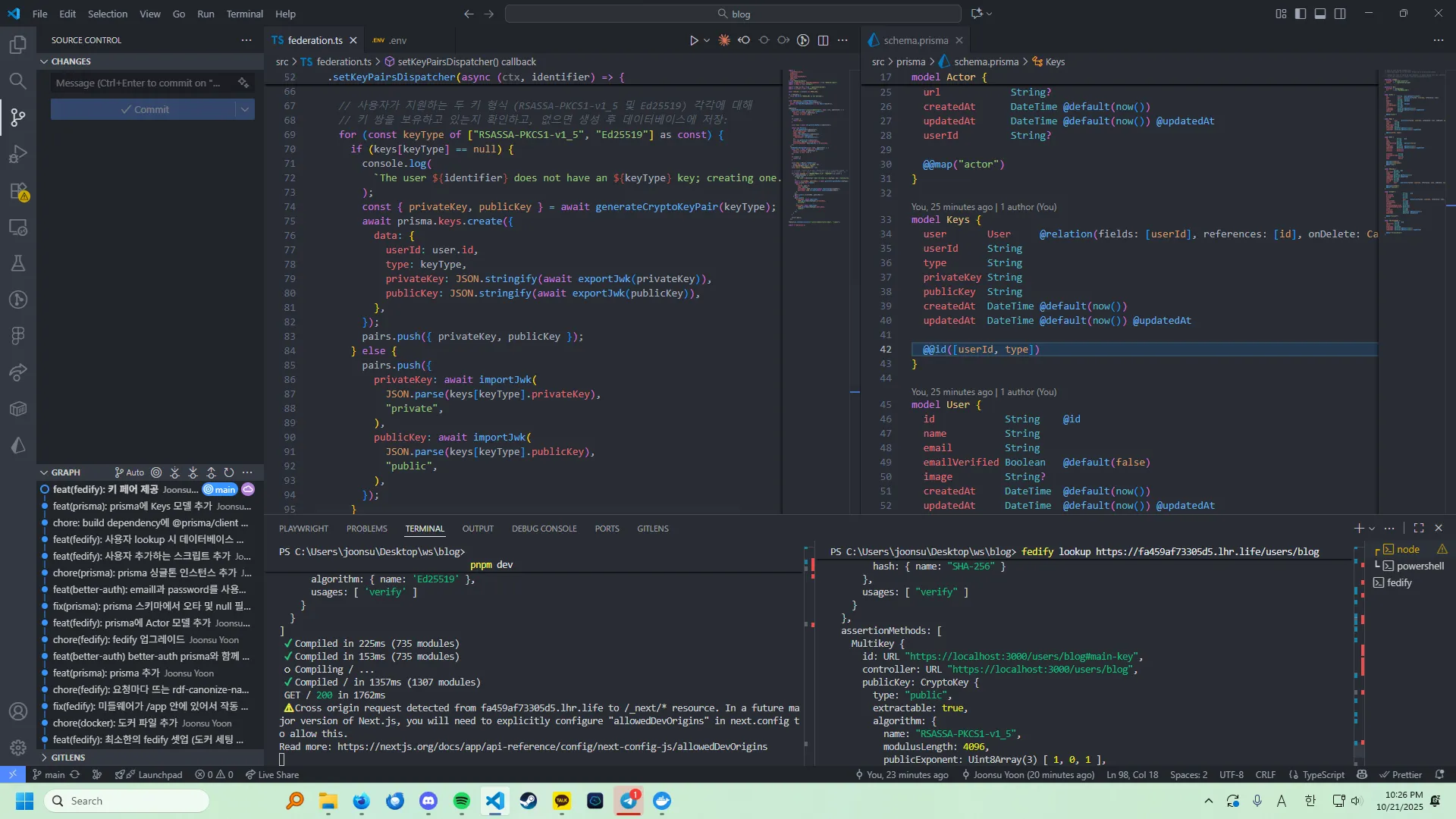Split the federation.ts editor right

click(x=823, y=40)
